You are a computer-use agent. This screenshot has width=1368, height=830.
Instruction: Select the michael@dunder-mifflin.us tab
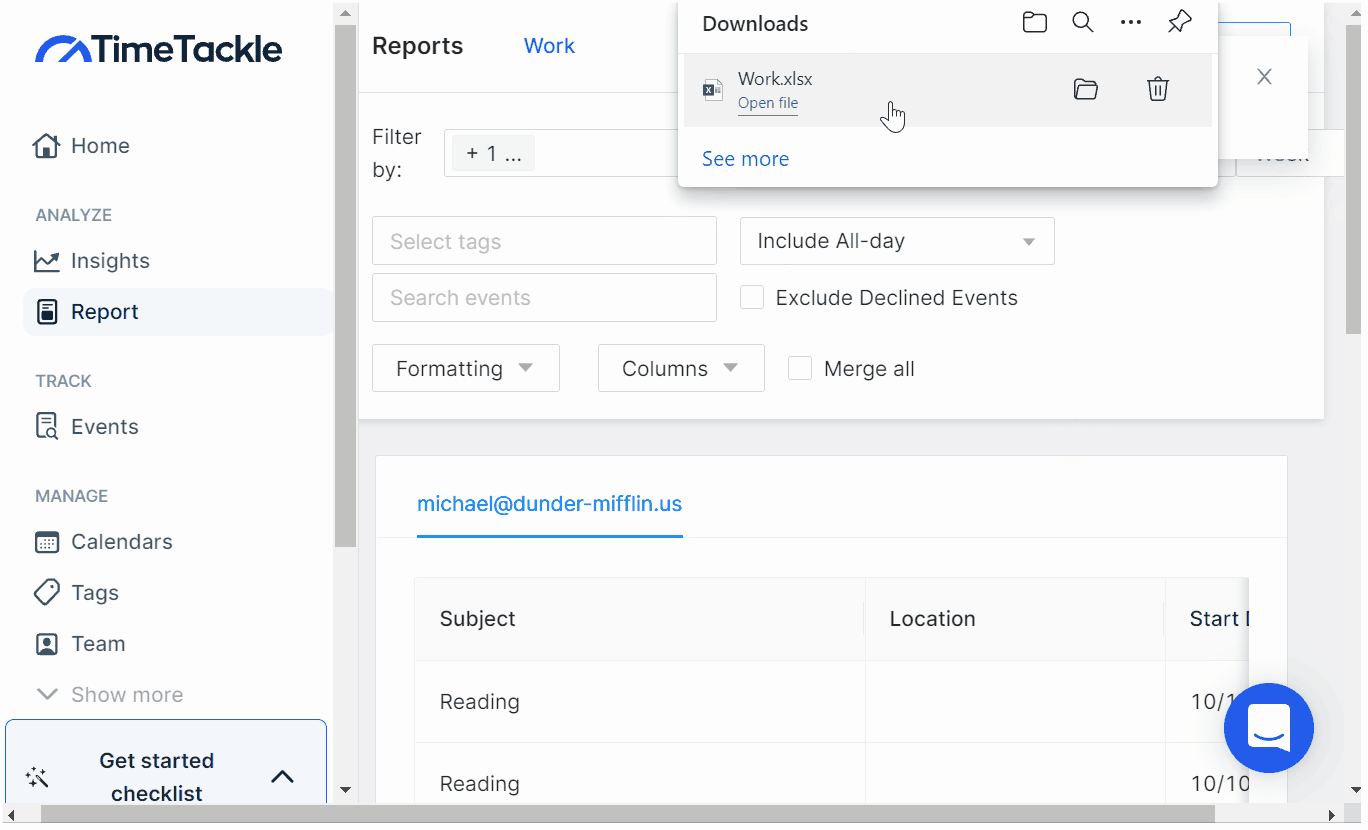pyautogui.click(x=550, y=504)
